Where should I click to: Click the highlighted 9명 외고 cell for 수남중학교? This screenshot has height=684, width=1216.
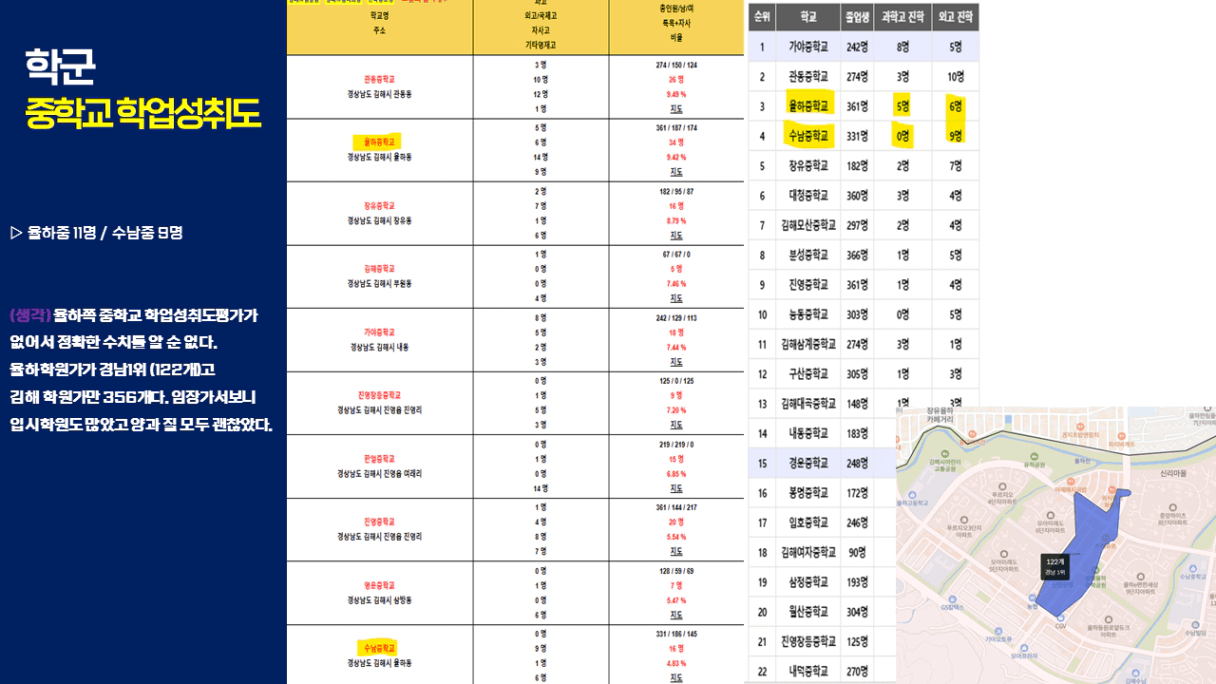point(955,136)
